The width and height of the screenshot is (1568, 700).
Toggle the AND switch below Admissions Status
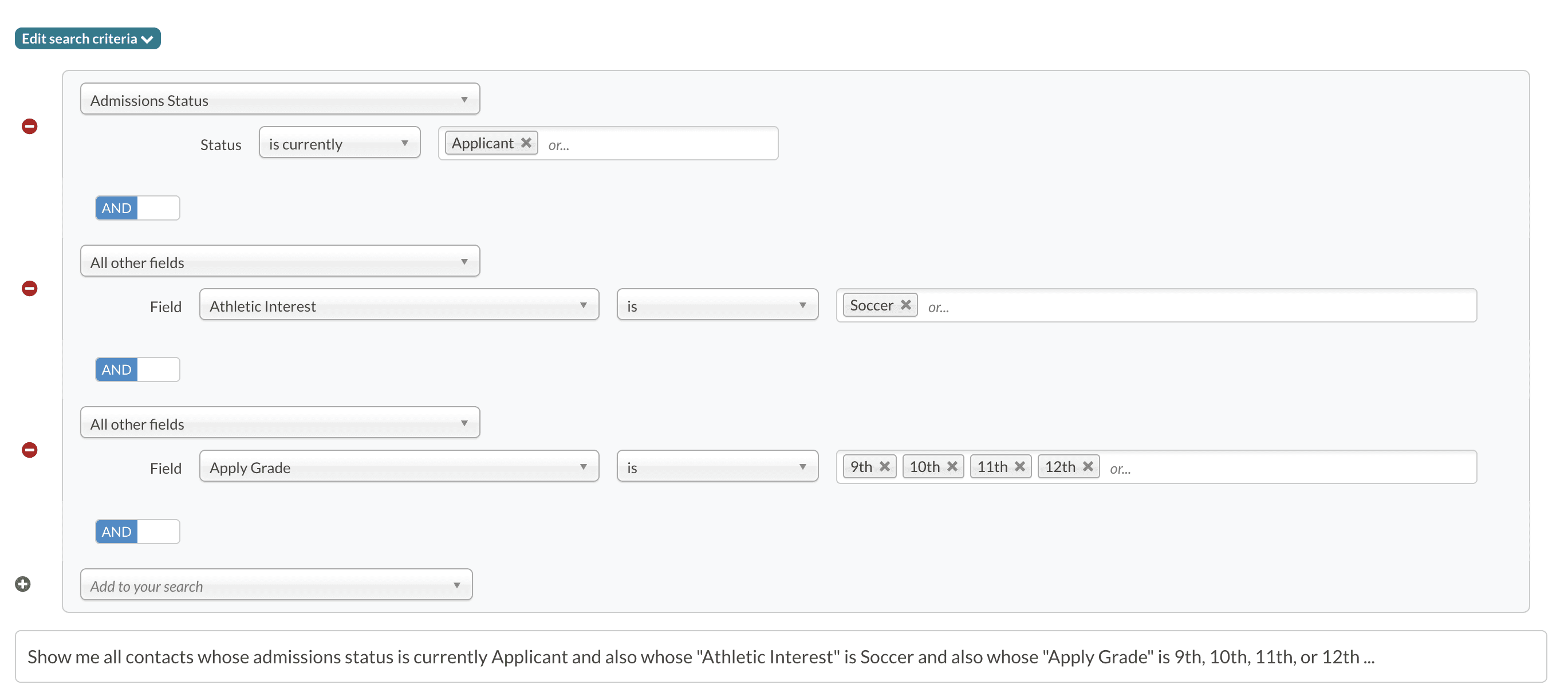point(137,208)
